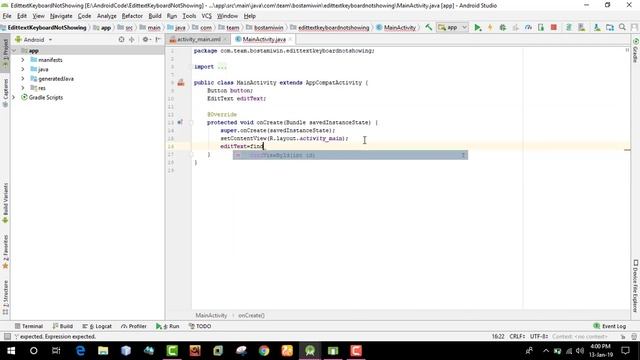Expand the java folder

(x=23, y=69)
